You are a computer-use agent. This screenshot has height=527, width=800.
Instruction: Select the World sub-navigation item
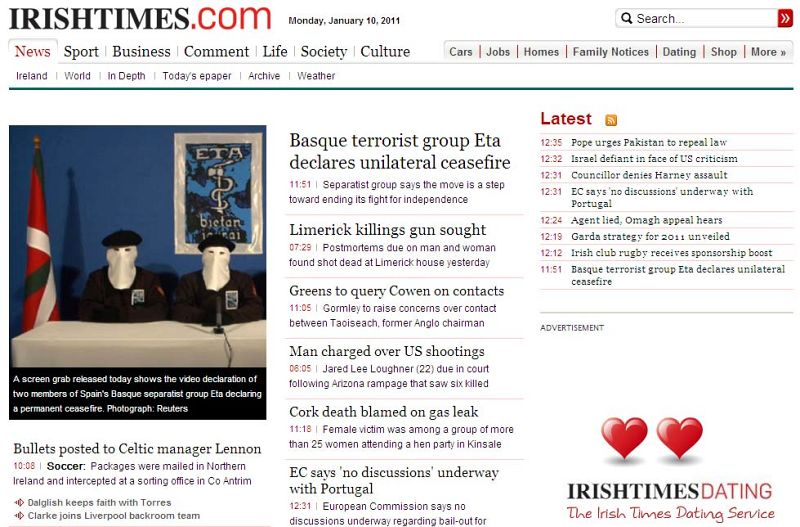click(x=78, y=76)
